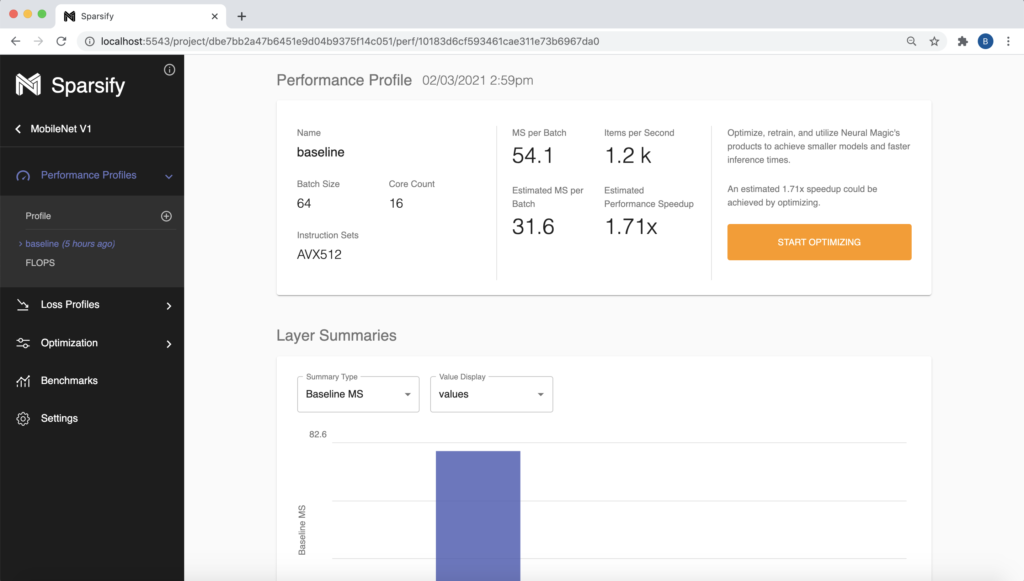Click the 02/03/2021 2:59pm timestamp
1024x581 pixels.
pos(477,80)
